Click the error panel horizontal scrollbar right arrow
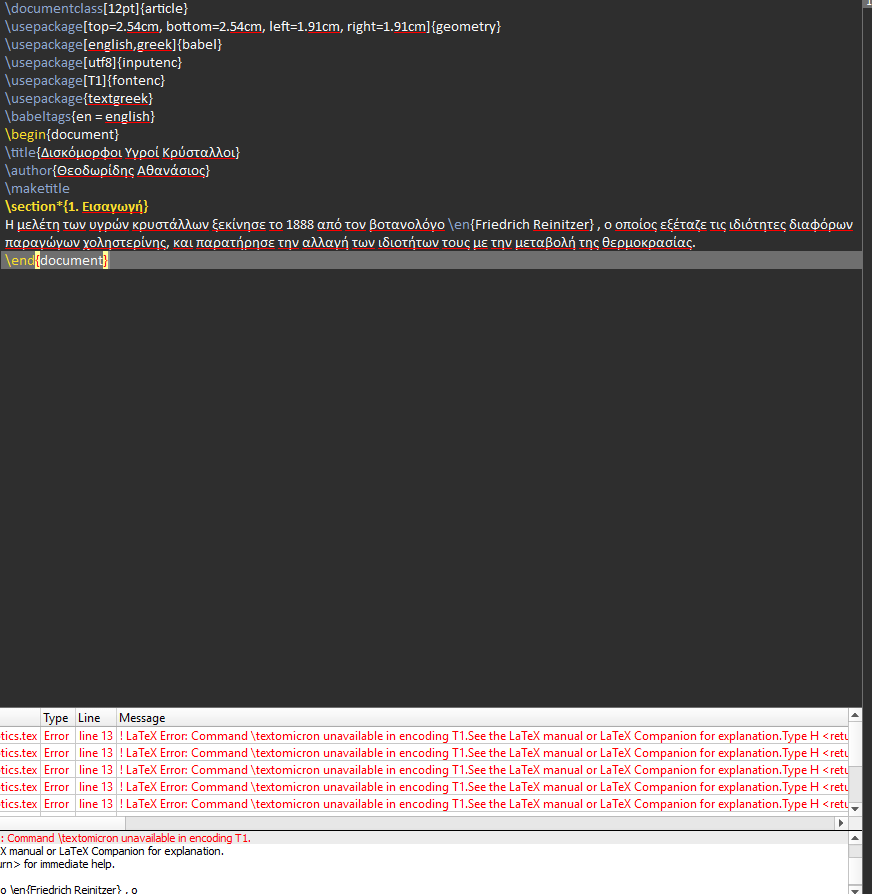872x894 pixels. [840, 822]
